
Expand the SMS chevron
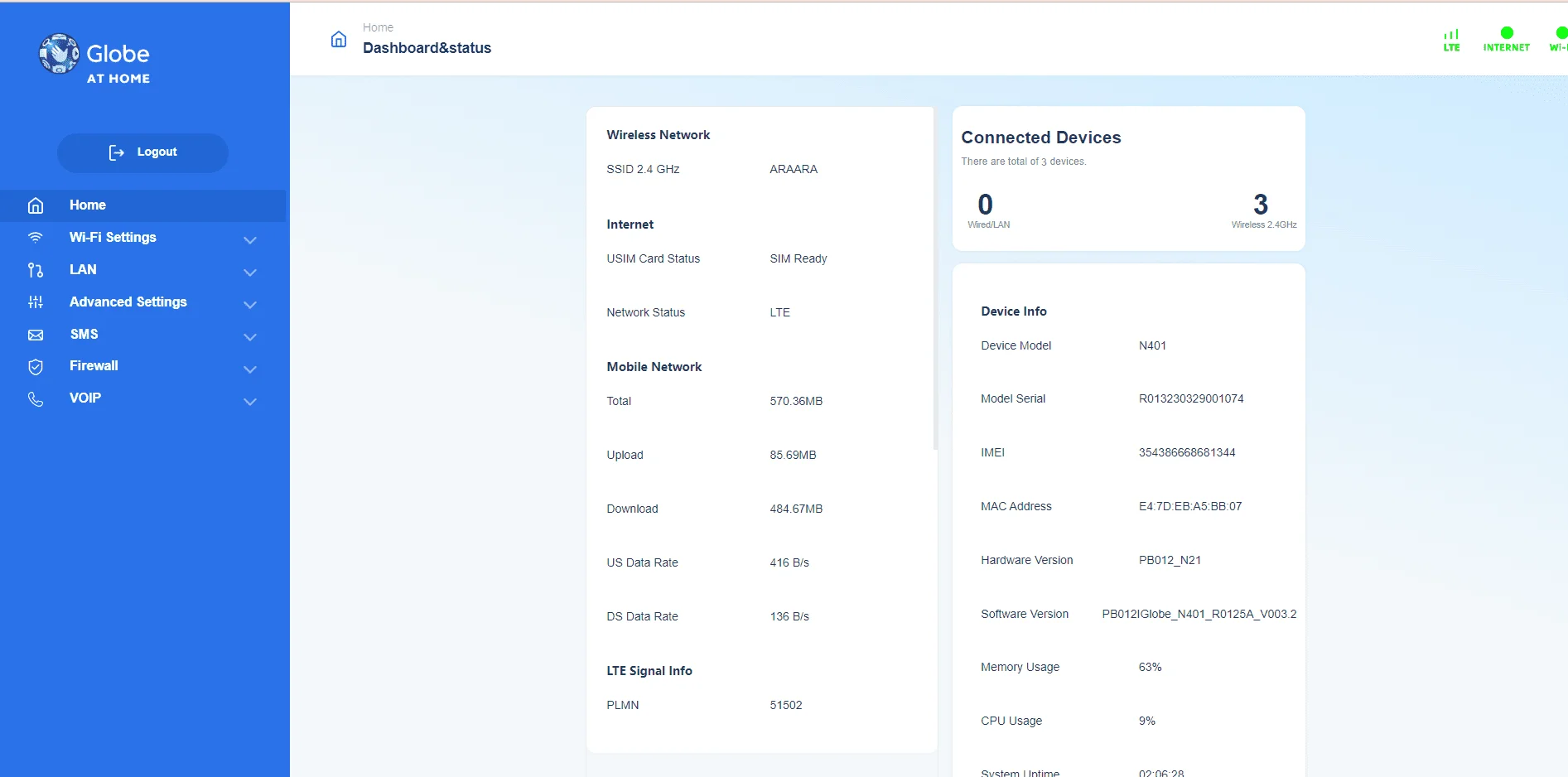(x=250, y=337)
